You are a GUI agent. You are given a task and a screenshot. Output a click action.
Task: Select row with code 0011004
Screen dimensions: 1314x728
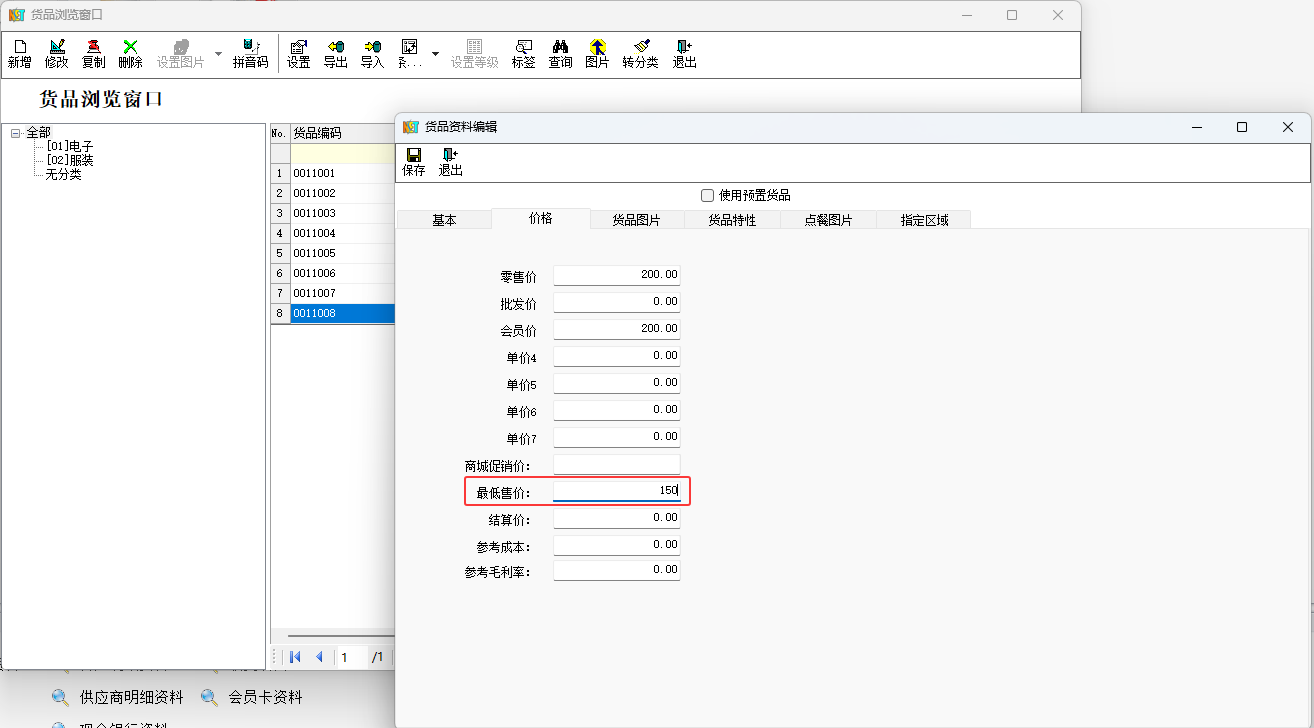[x=342, y=233]
